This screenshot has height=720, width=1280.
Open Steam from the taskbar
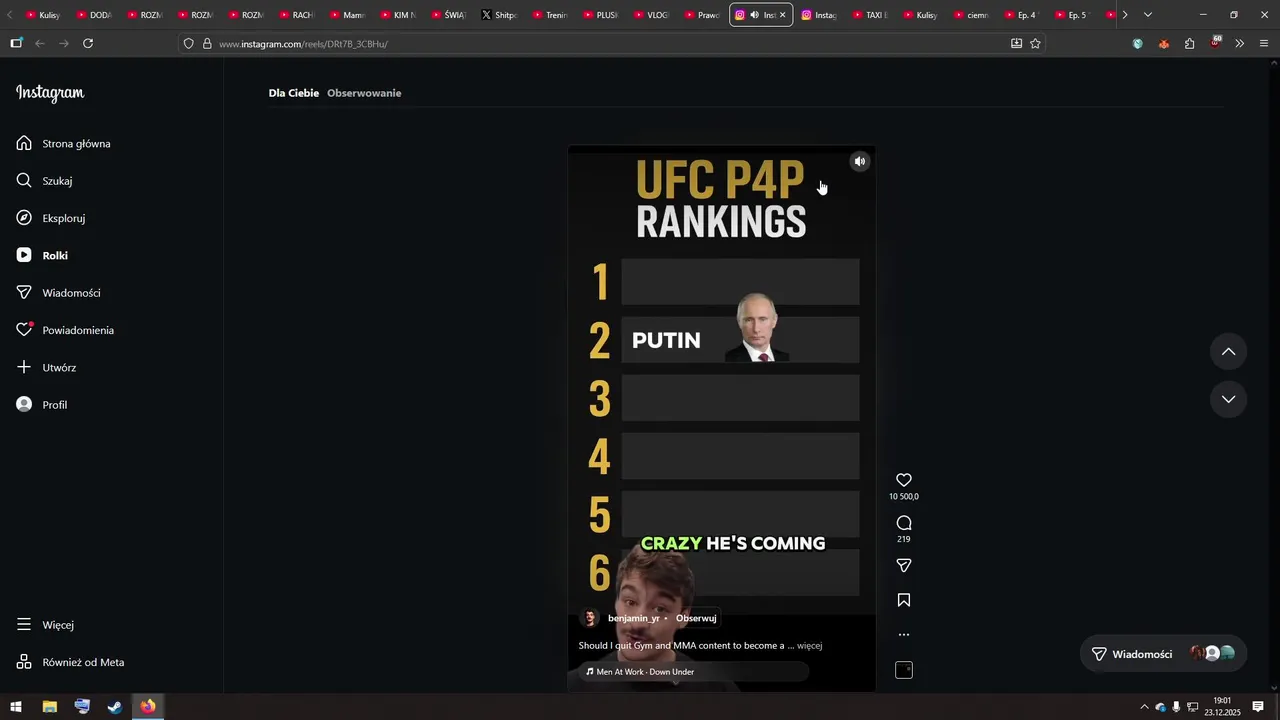coord(115,707)
